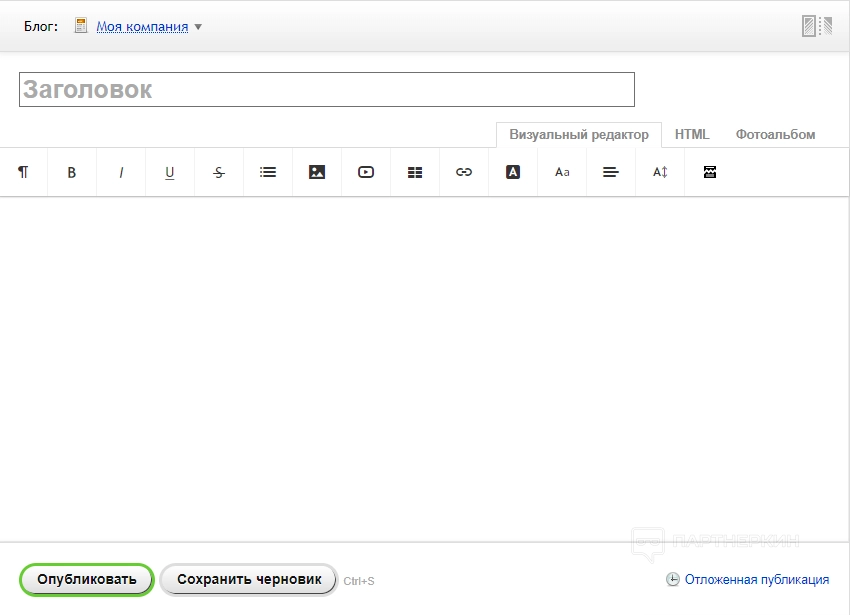Insert a video into the post
The image size is (850, 615).
tap(366, 172)
